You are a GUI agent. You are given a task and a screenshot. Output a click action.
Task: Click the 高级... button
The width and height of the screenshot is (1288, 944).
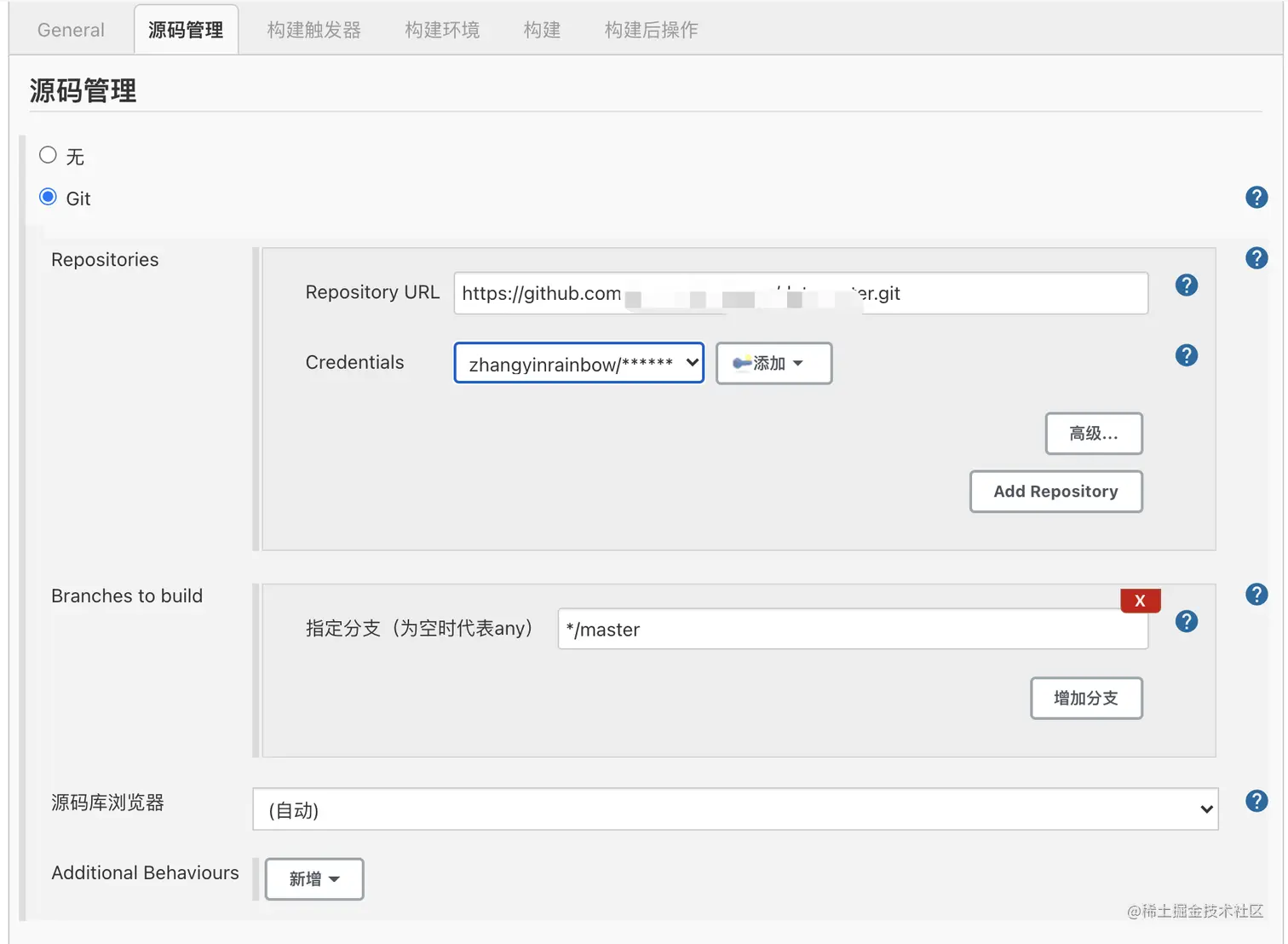(x=1094, y=434)
